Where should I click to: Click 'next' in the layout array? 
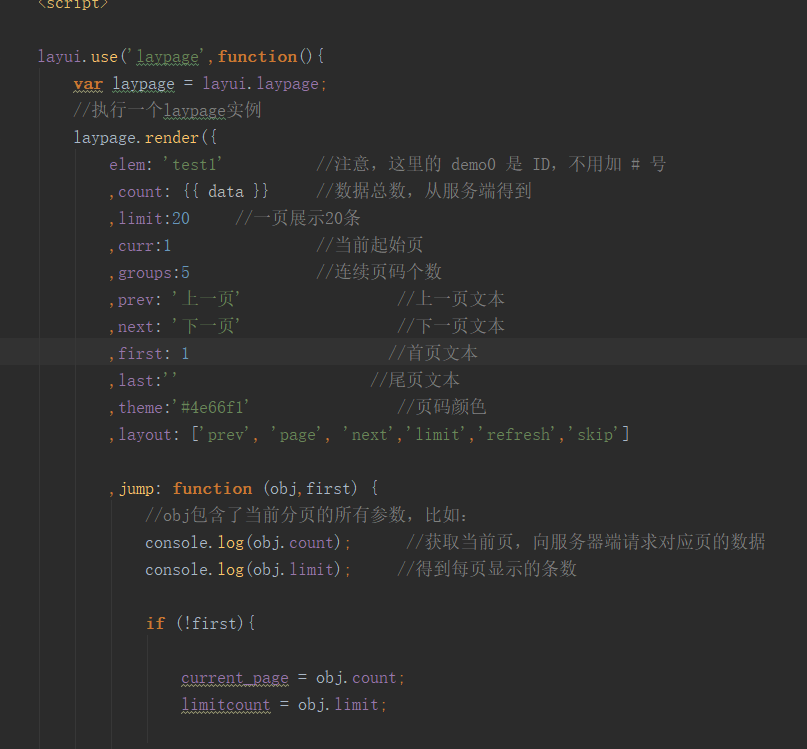point(369,435)
